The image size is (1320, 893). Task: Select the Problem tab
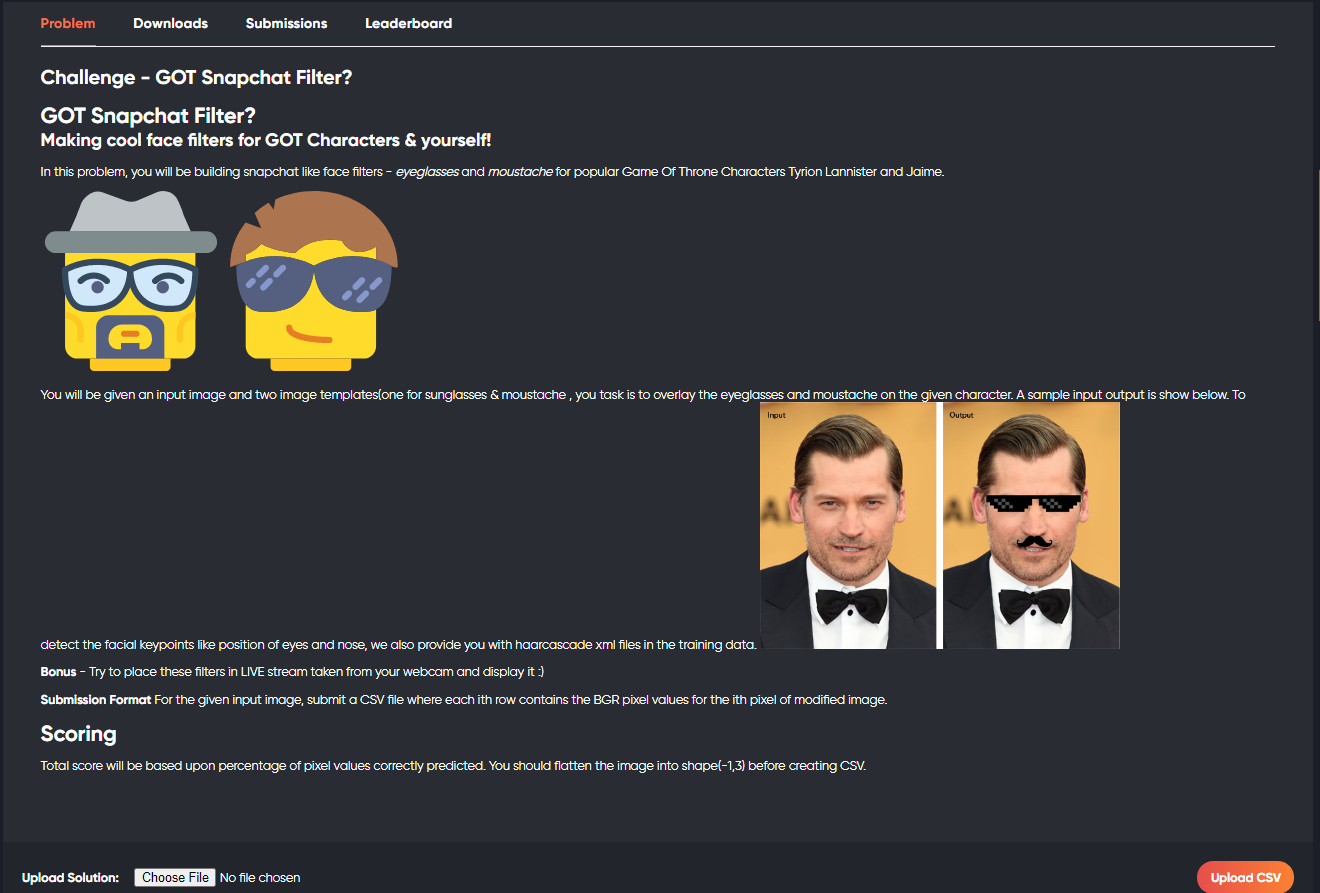[x=68, y=23]
